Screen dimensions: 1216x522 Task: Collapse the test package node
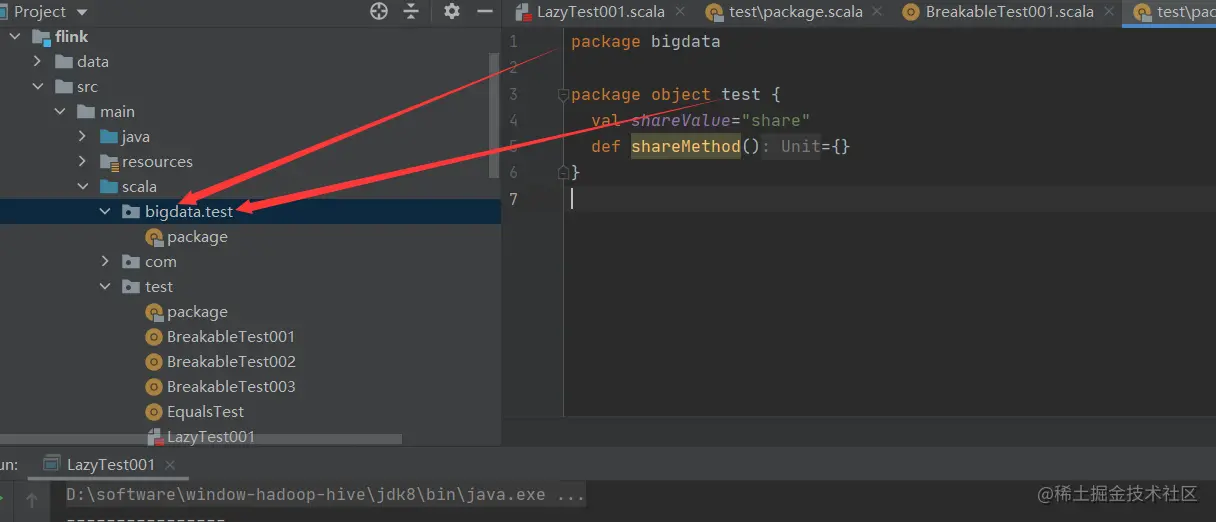[105, 286]
